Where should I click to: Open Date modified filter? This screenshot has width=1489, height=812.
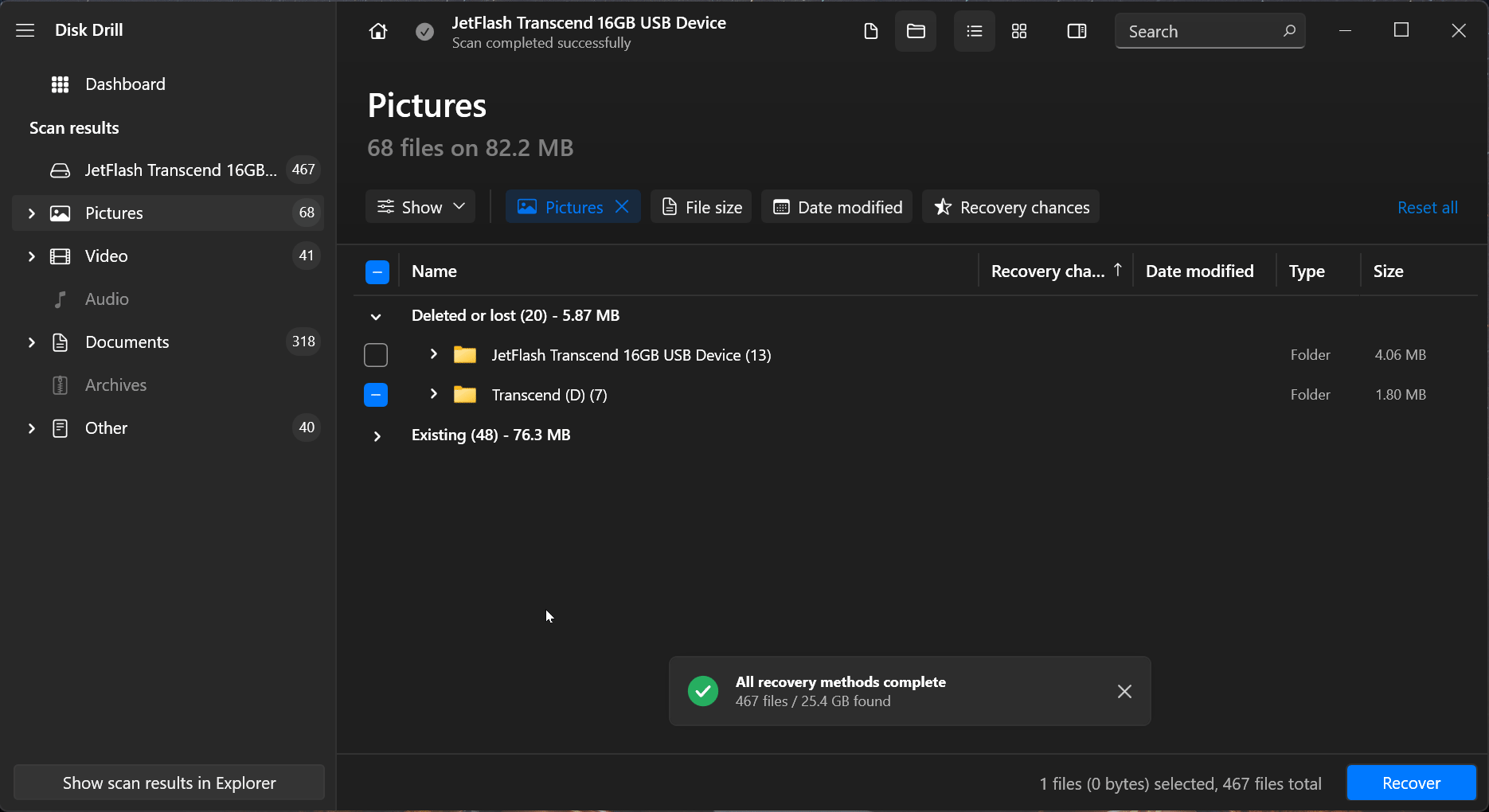click(837, 207)
